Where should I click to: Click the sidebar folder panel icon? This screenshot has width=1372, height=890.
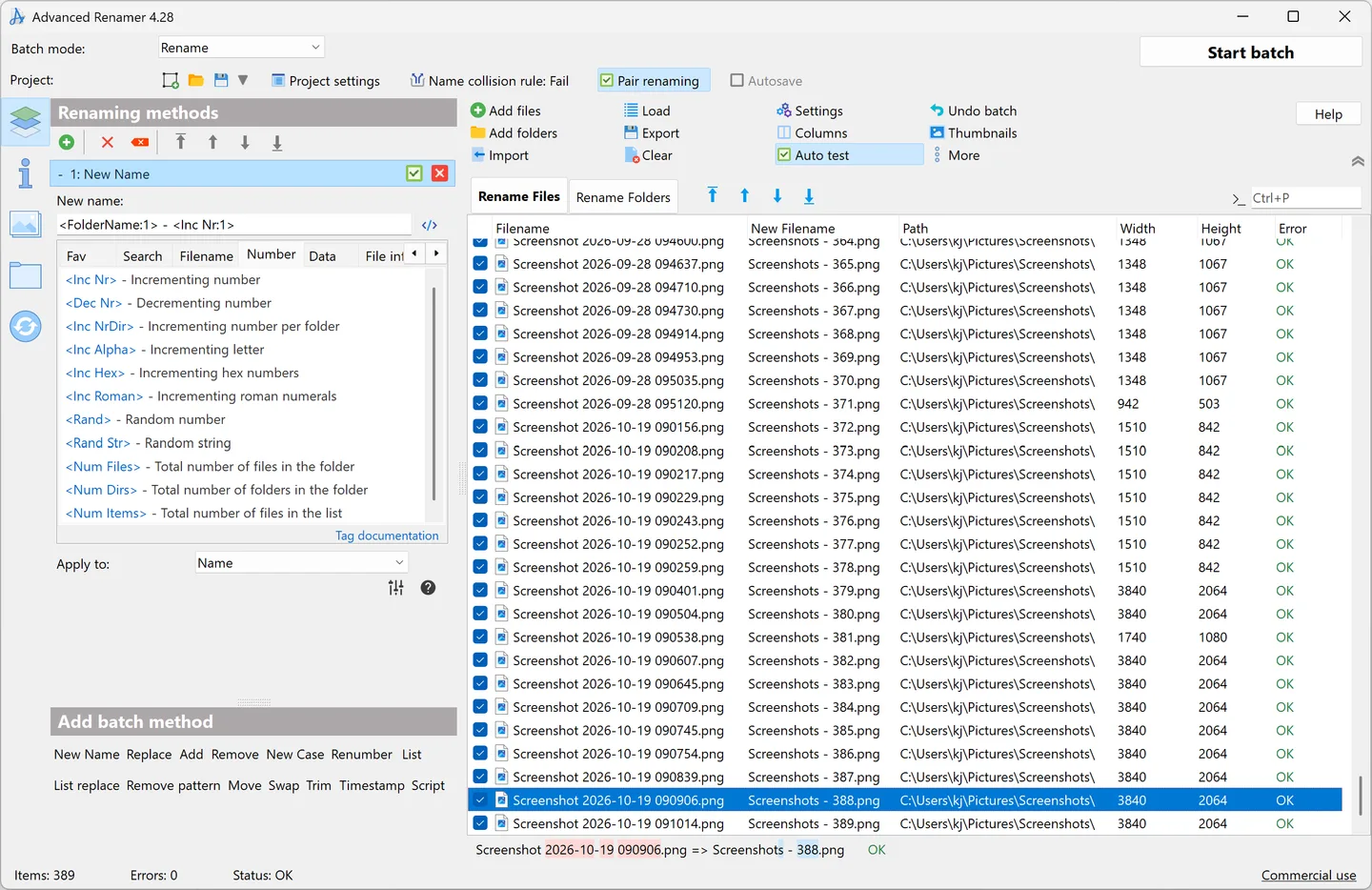click(25, 275)
